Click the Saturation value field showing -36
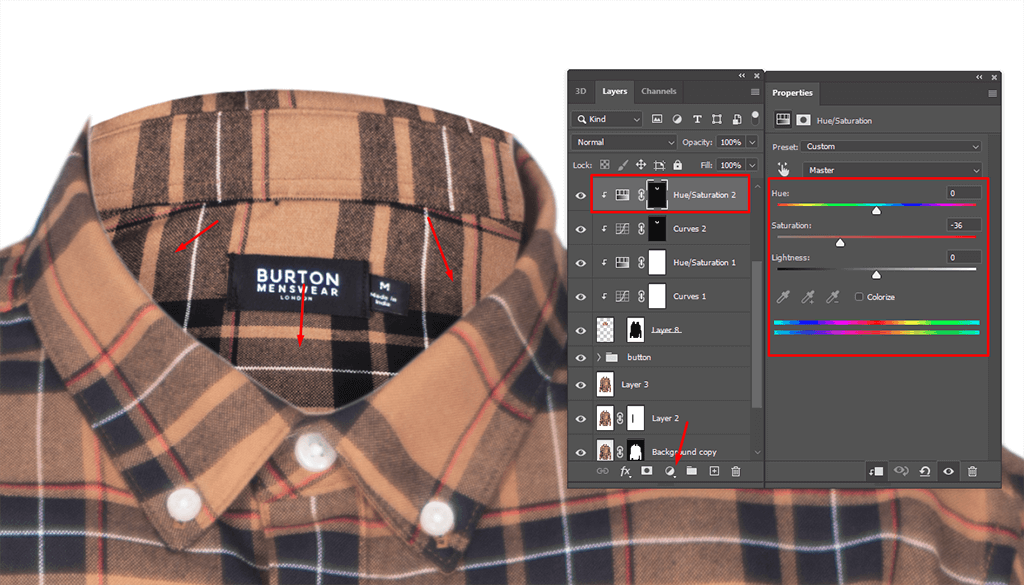The image size is (1024, 585). pos(963,225)
